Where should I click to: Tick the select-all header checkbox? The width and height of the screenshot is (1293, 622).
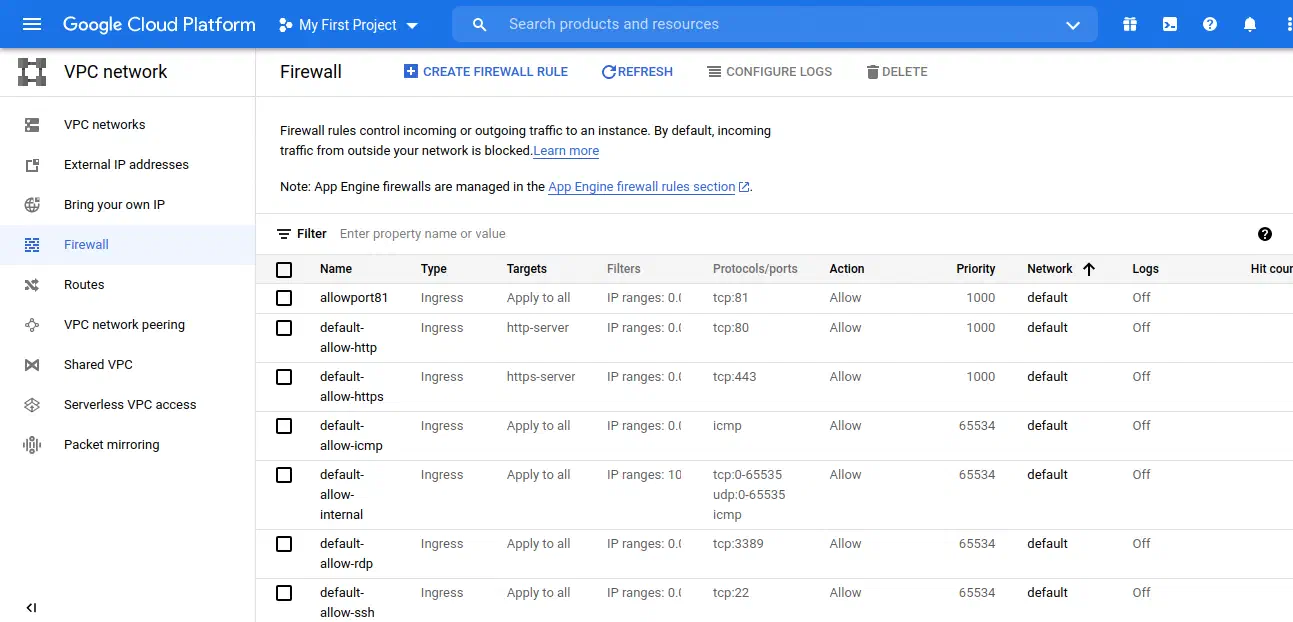(284, 270)
